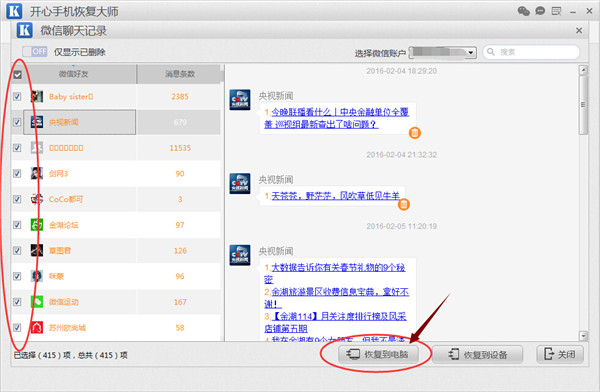600x392 pixels.
Task: Click 剑网3 contact avatar
Action: [37, 173]
